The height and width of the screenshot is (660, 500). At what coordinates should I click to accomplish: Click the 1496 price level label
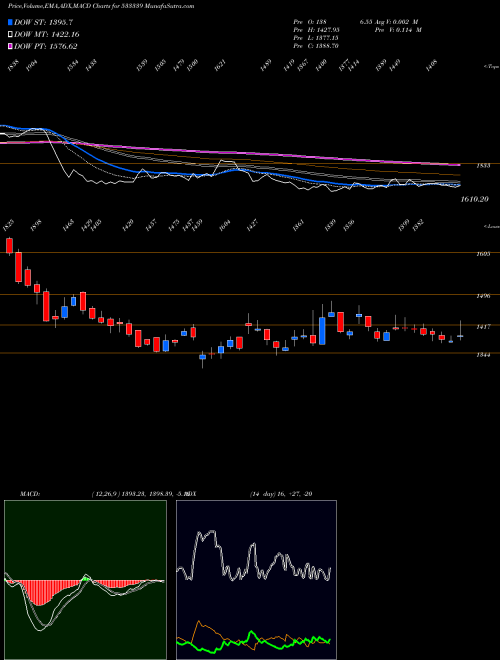click(x=483, y=296)
